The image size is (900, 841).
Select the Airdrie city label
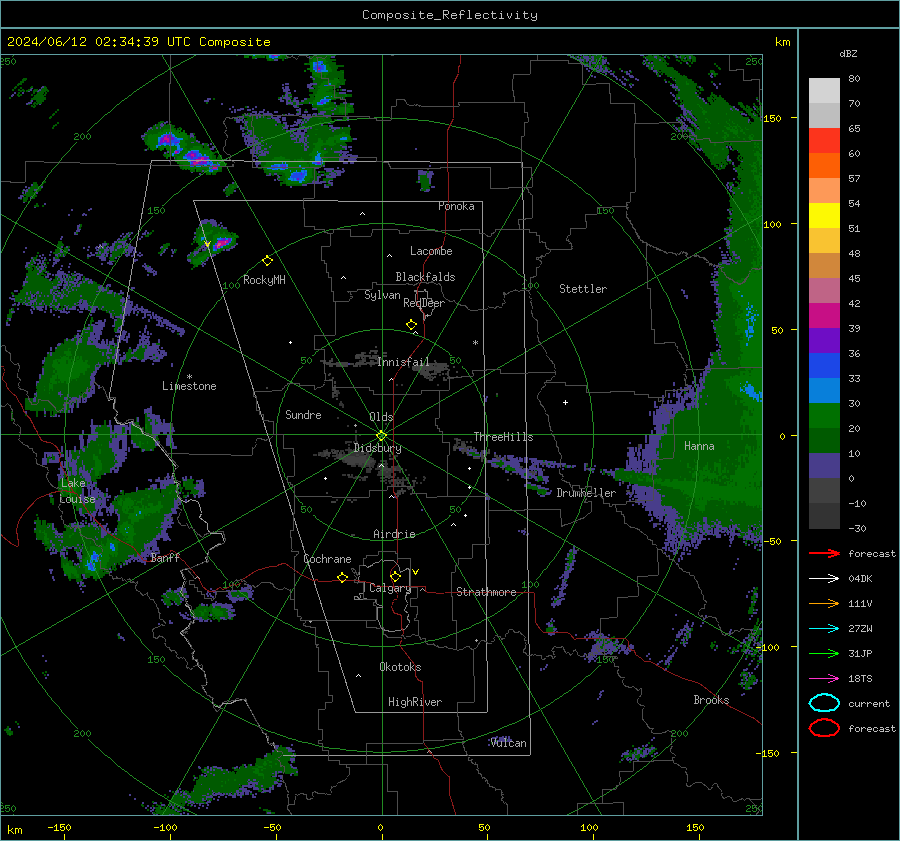(394, 534)
